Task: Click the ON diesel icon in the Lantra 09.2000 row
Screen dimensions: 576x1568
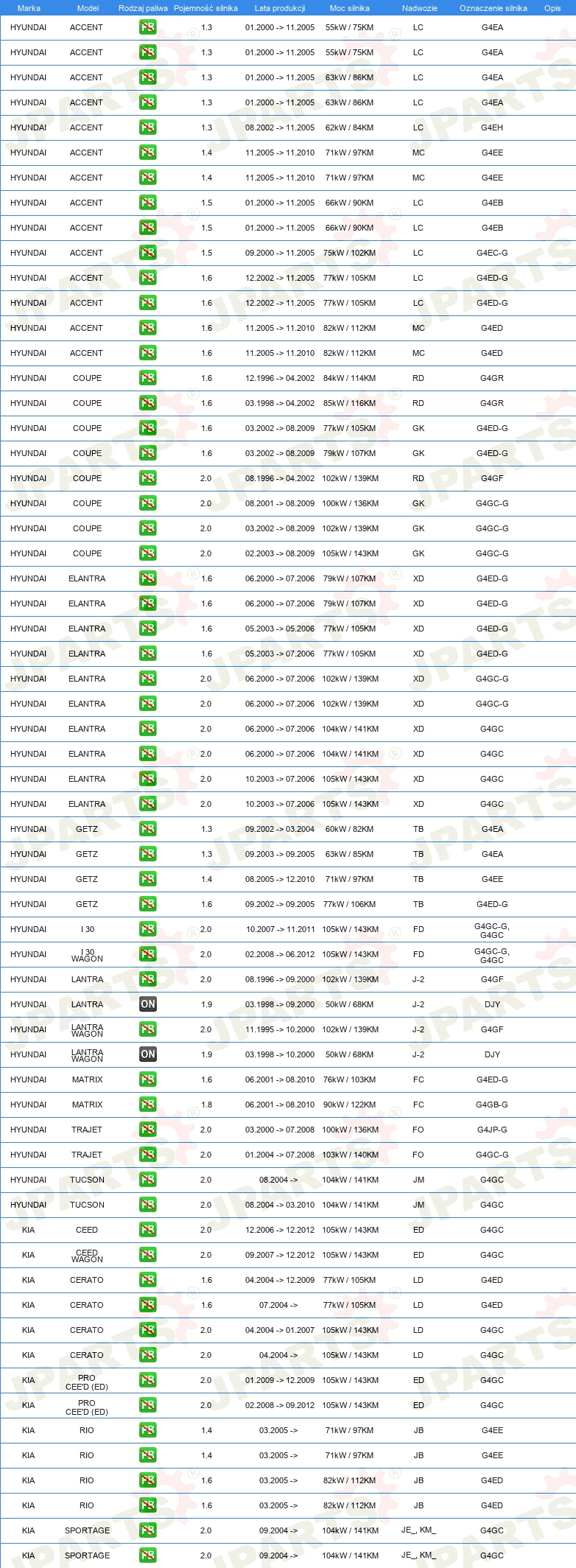Action: (147, 1004)
